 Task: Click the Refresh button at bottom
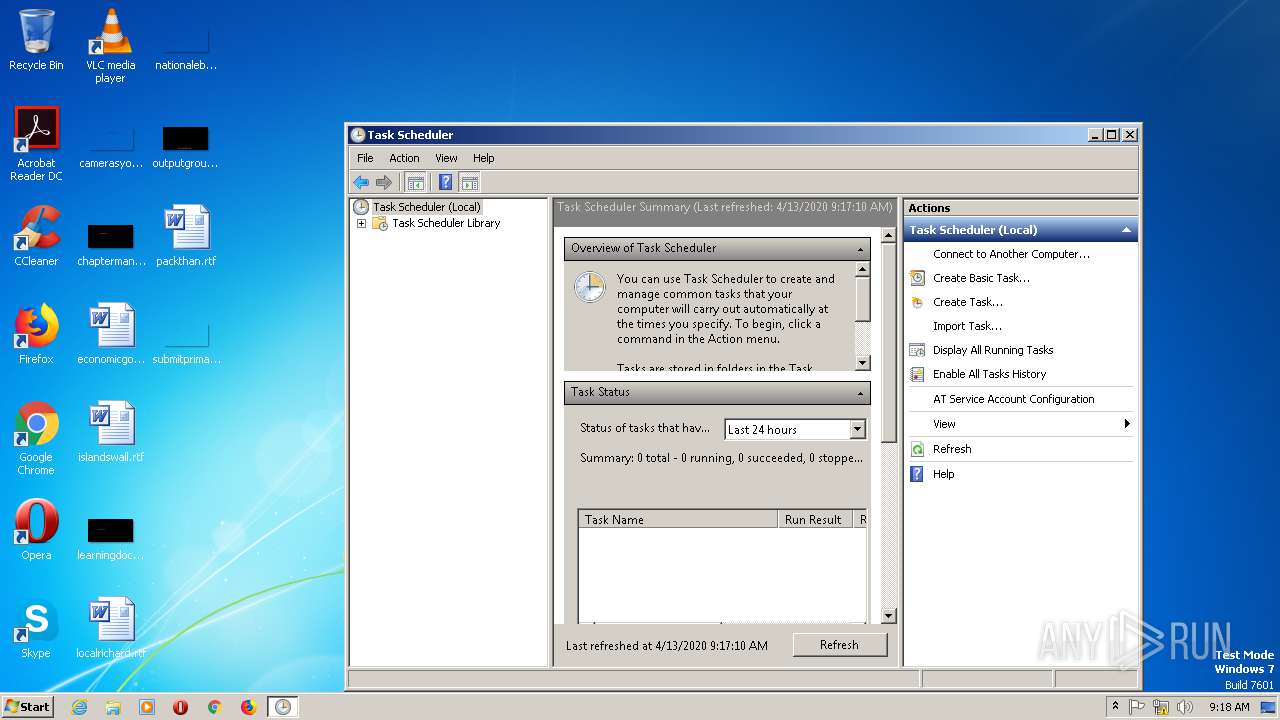[x=839, y=645]
